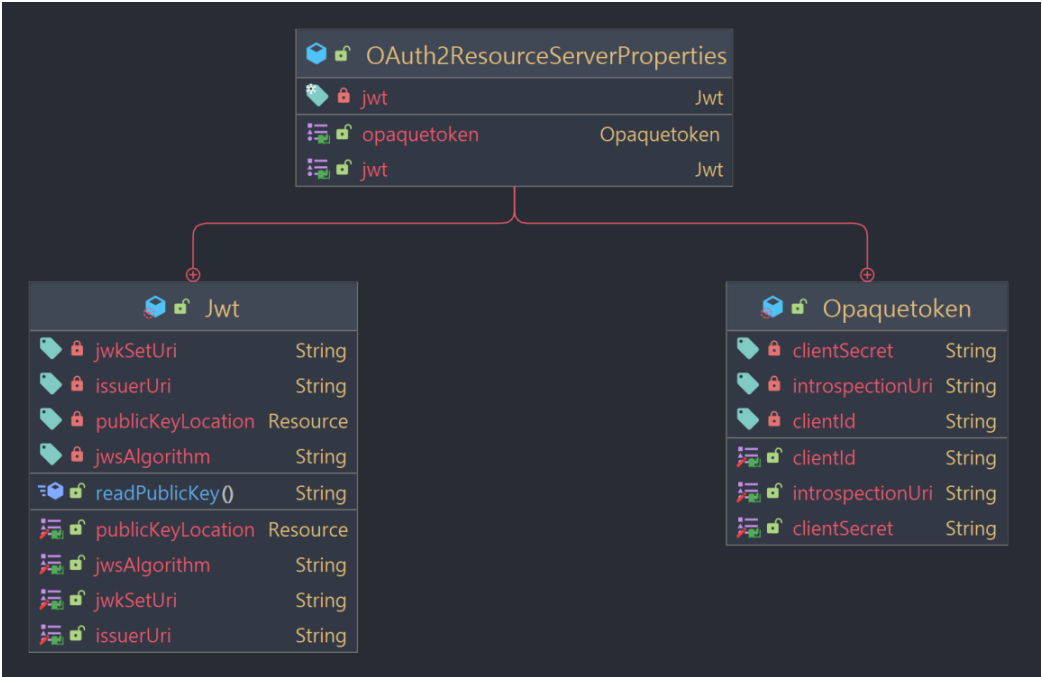The width and height of the screenshot is (1042, 677).
Task: Select the opaquetoken property name
Action: tap(420, 135)
